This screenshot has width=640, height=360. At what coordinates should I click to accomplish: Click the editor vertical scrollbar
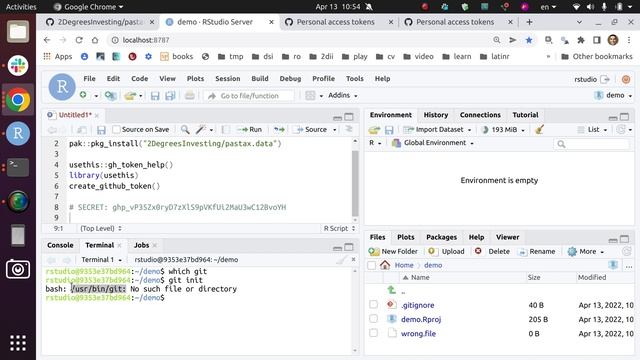click(355, 184)
